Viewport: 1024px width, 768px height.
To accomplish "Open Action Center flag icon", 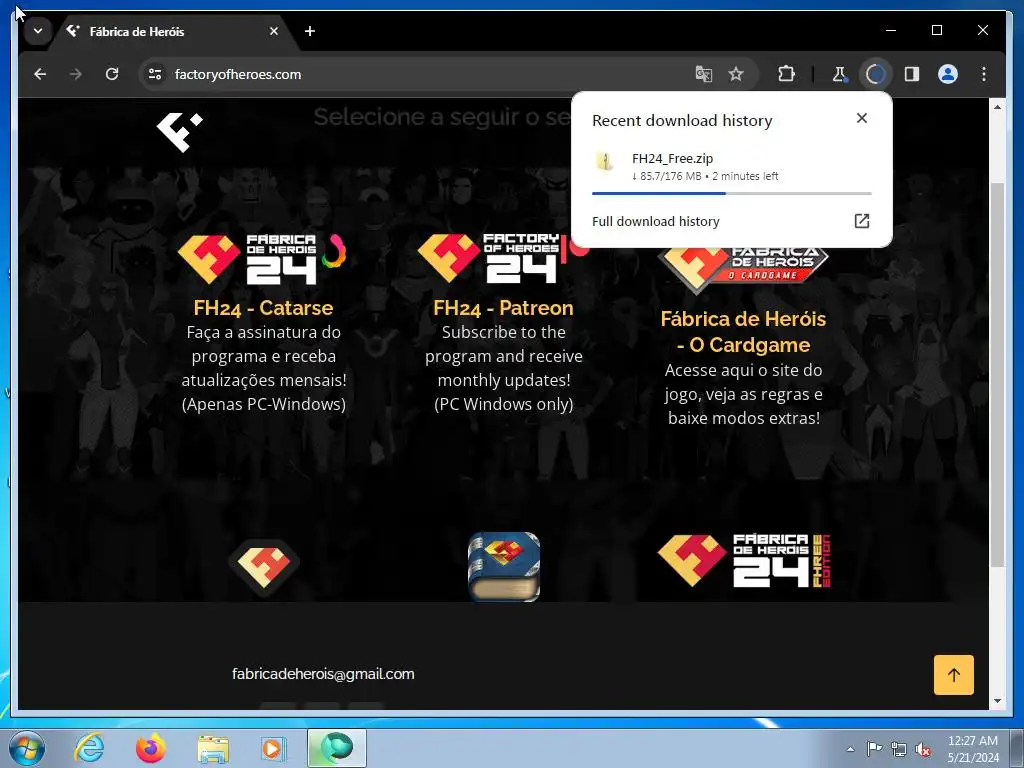I will click(874, 749).
